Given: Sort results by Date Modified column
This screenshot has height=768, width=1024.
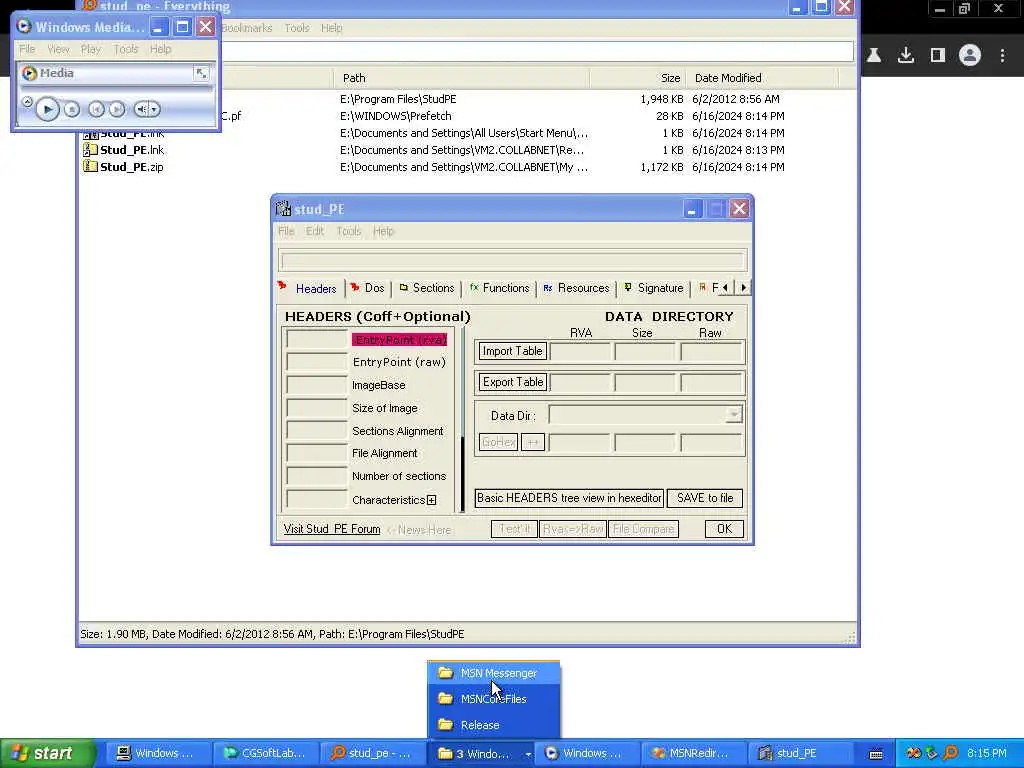Looking at the screenshot, I should (762, 78).
